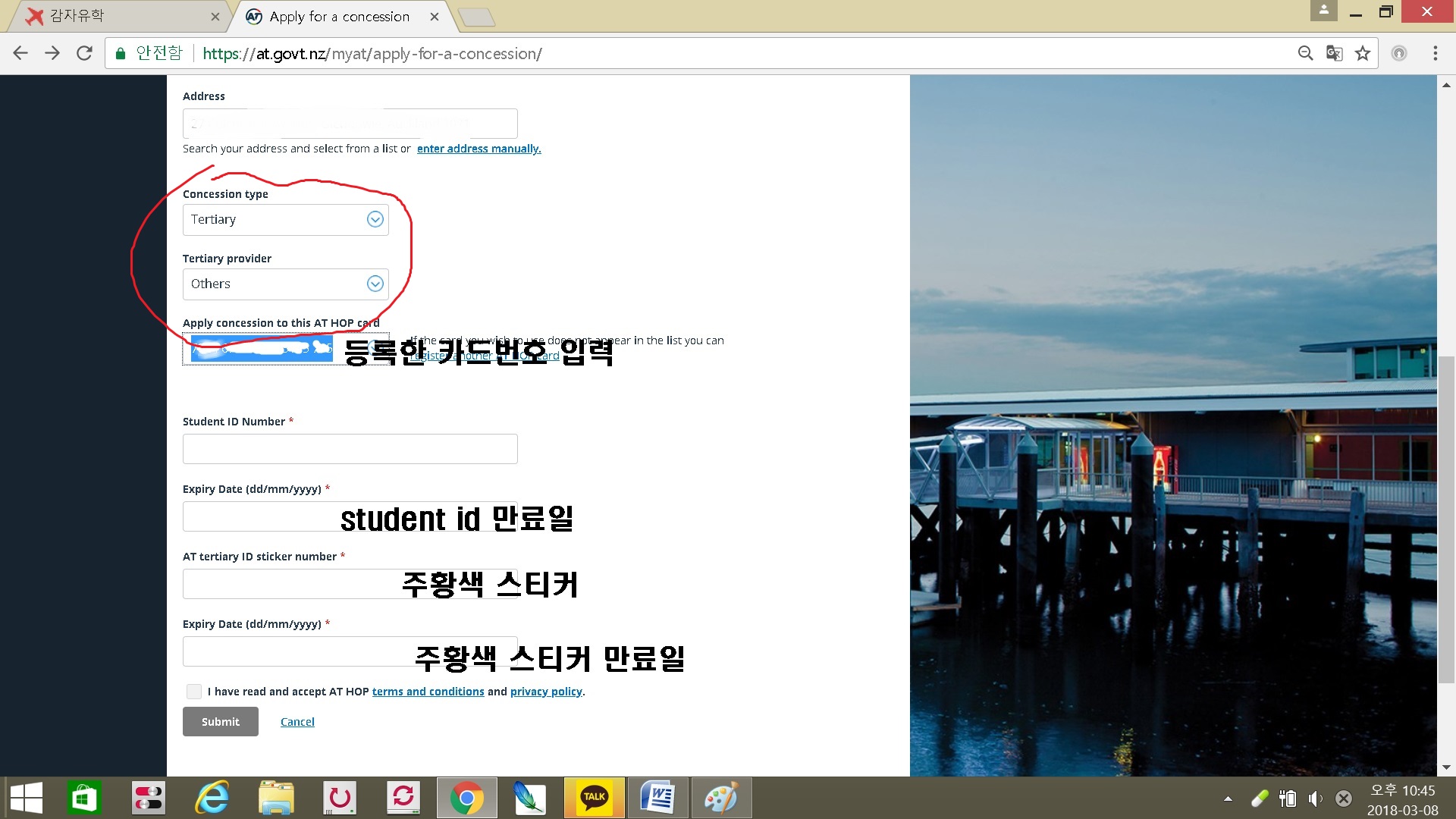Click the Student ID Number field

350,449
